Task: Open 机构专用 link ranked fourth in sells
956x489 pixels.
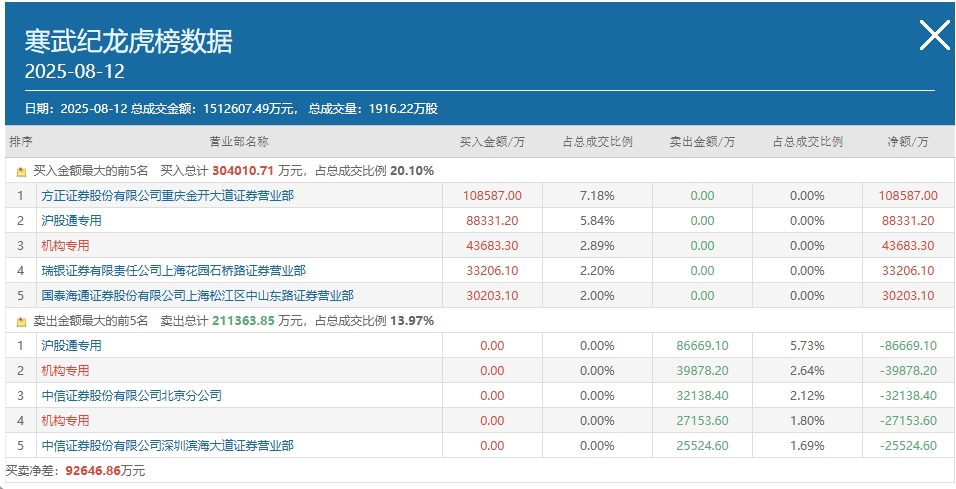Action: pos(65,421)
